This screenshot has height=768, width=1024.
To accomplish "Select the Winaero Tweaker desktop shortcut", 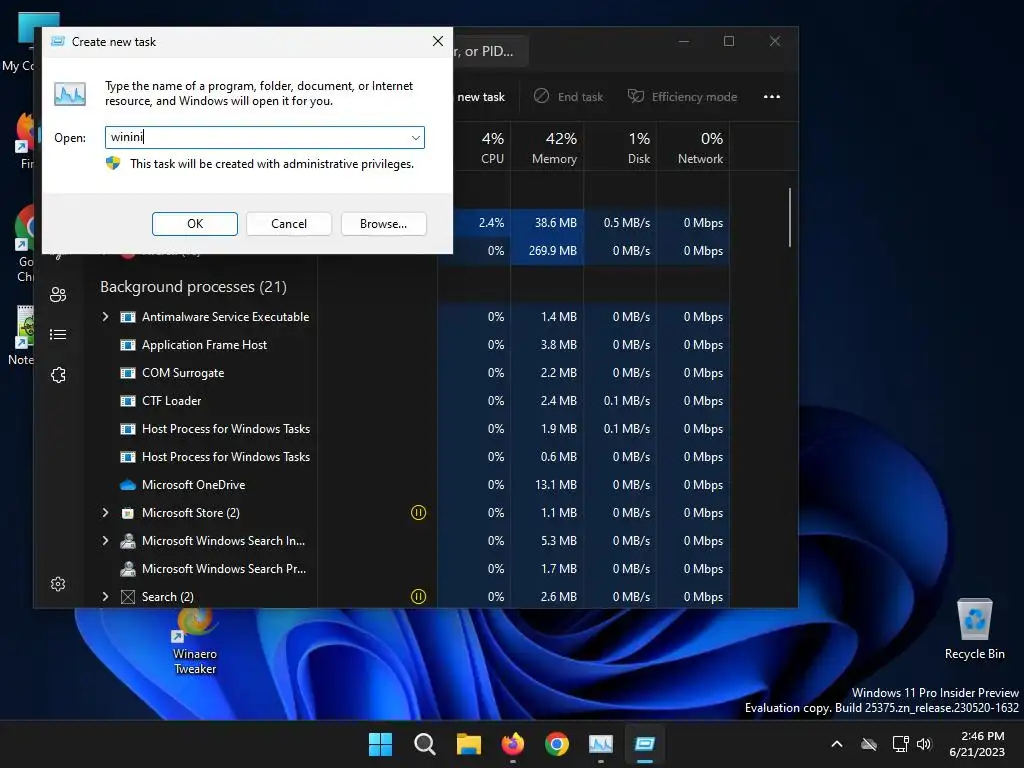I will (195, 642).
